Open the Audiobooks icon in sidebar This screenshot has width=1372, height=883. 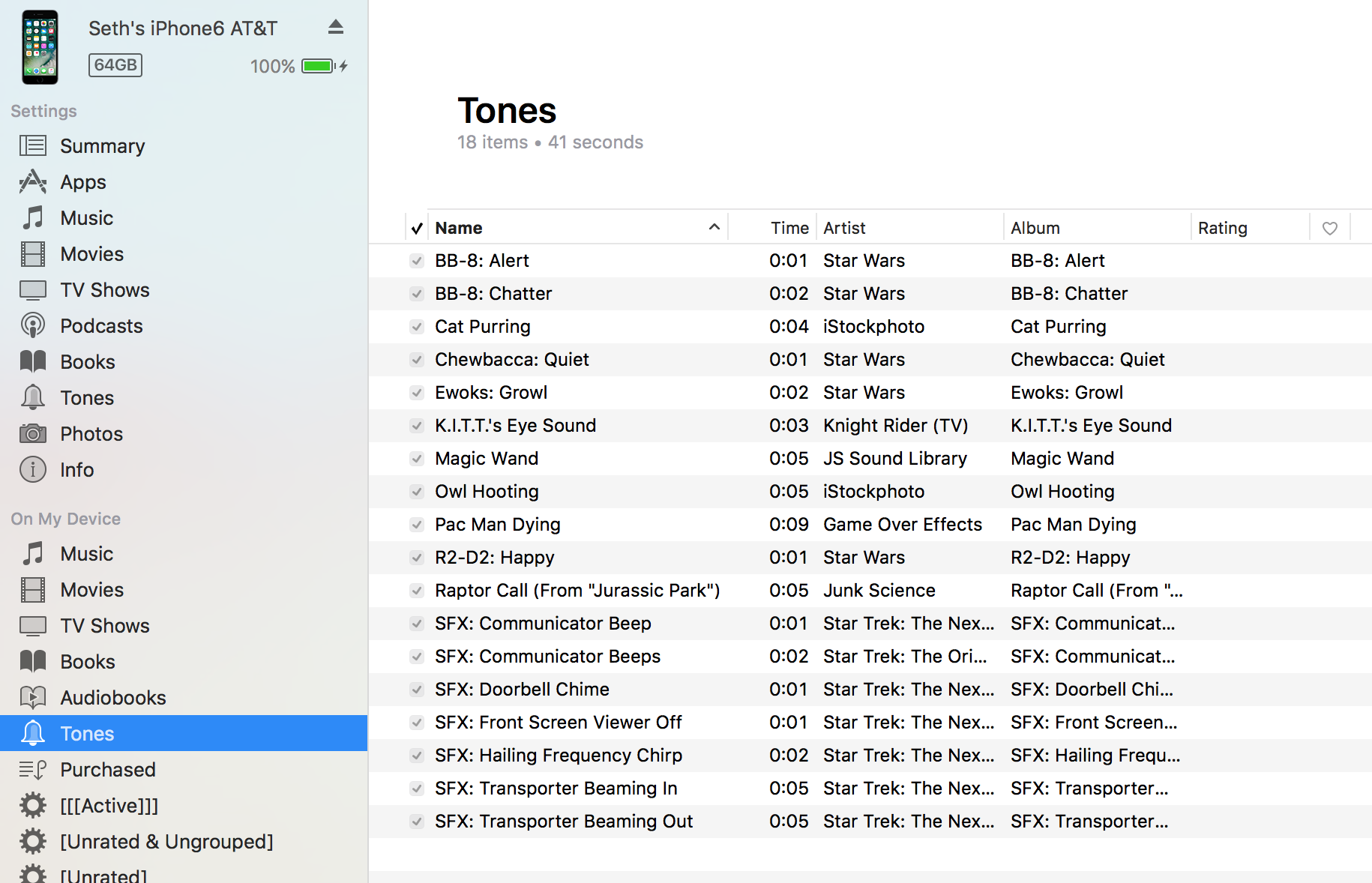[33, 697]
